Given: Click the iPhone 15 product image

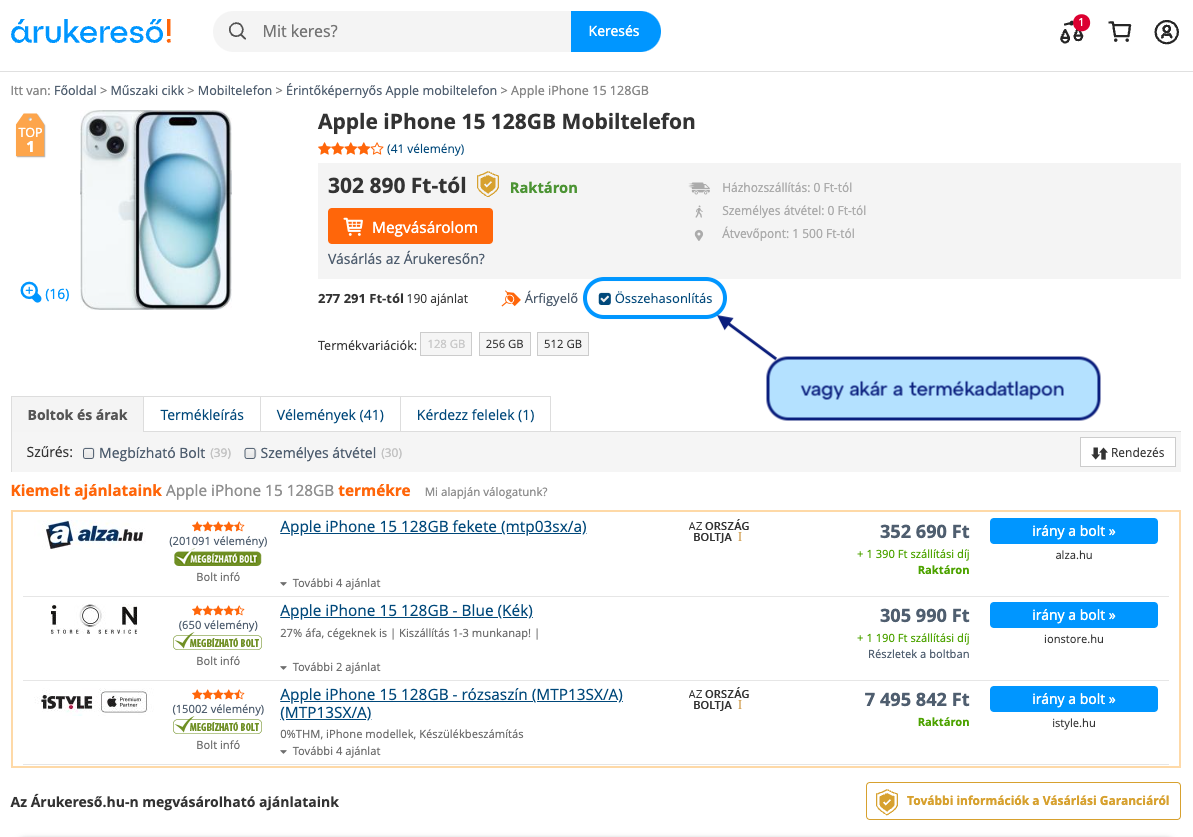Looking at the screenshot, I should point(156,209).
